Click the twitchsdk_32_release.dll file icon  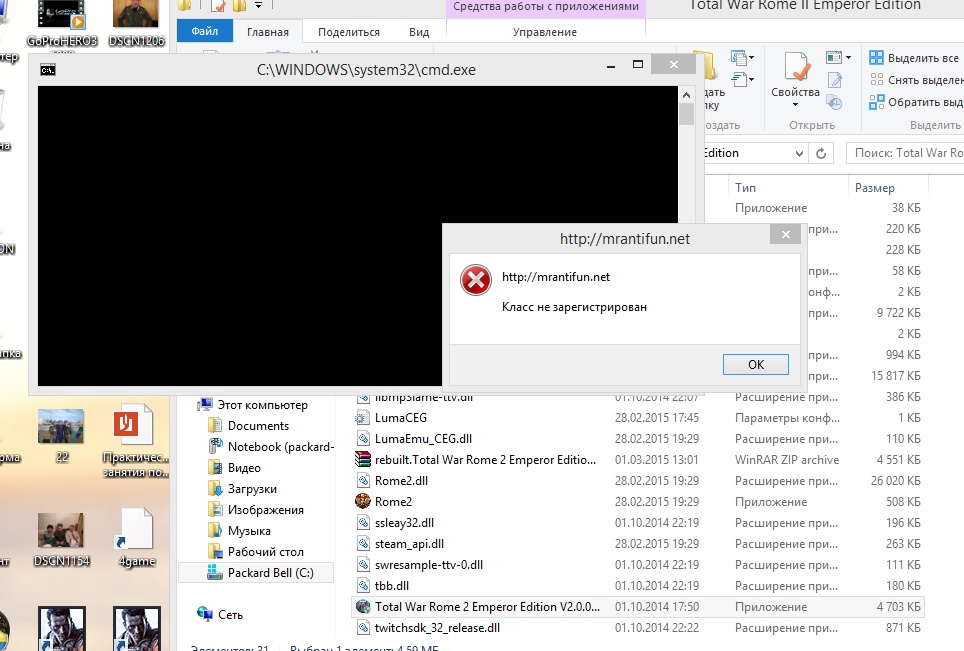click(363, 628)
